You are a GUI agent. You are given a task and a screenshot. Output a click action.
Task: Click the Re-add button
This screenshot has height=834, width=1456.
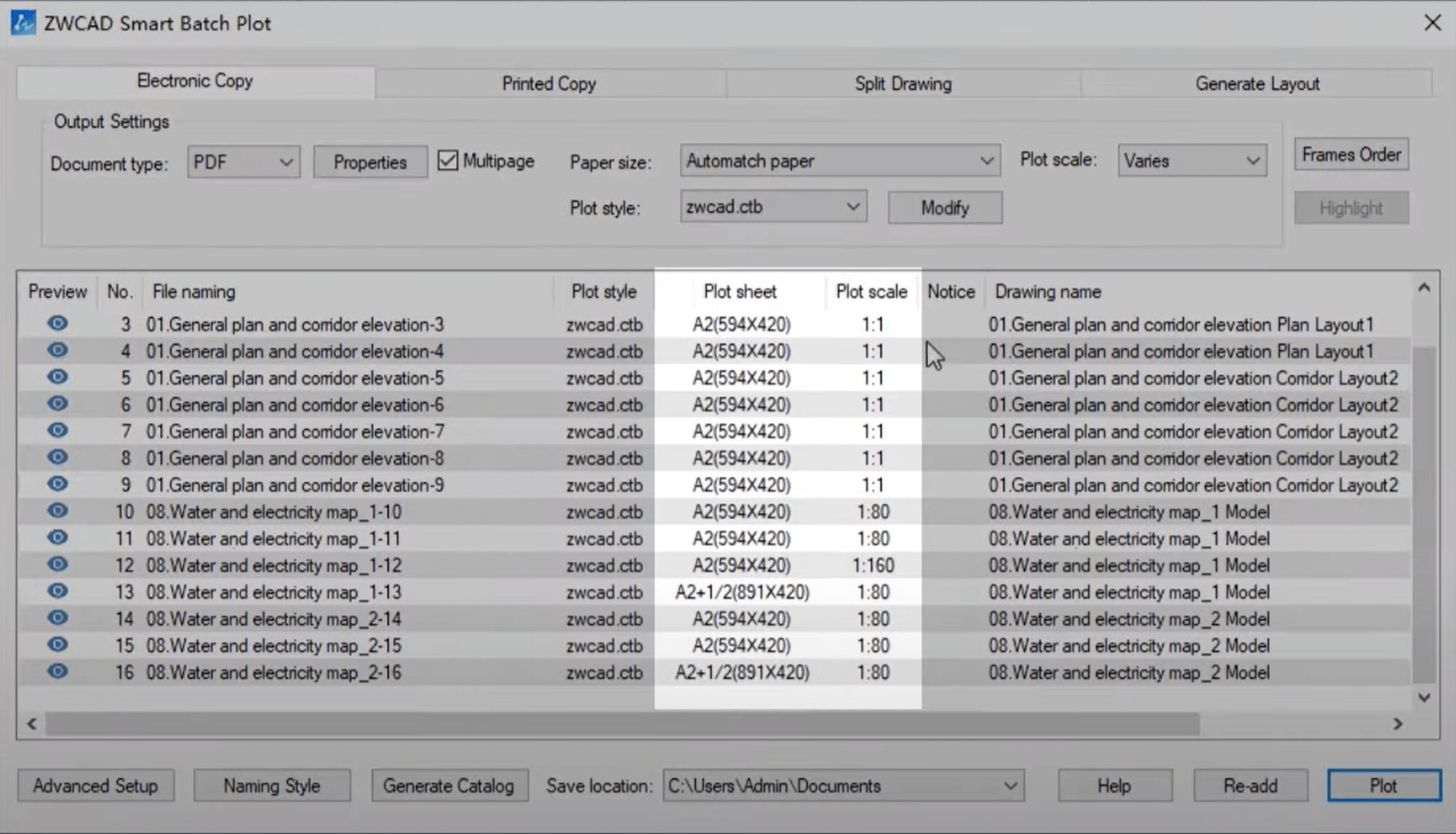click(1250, 786)
